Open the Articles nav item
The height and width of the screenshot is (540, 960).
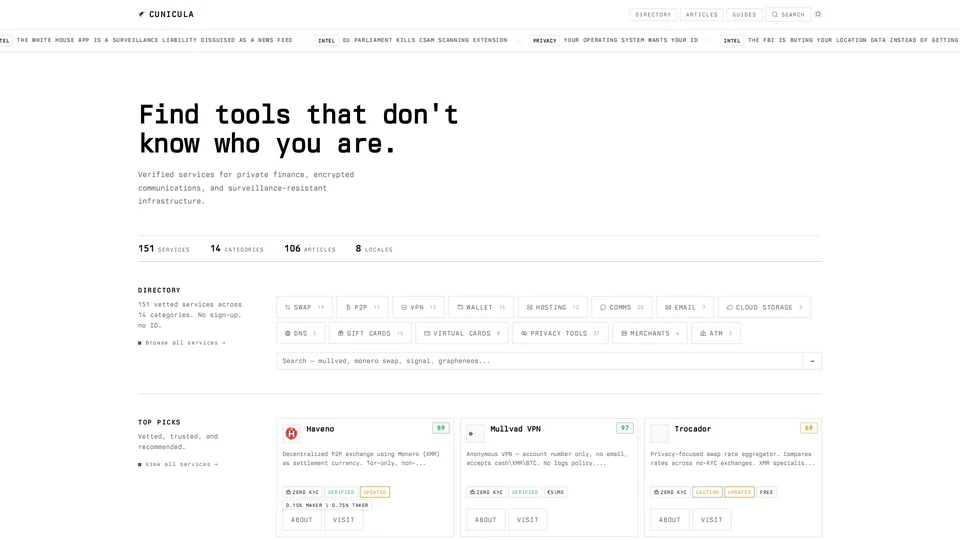coord(702,15)
